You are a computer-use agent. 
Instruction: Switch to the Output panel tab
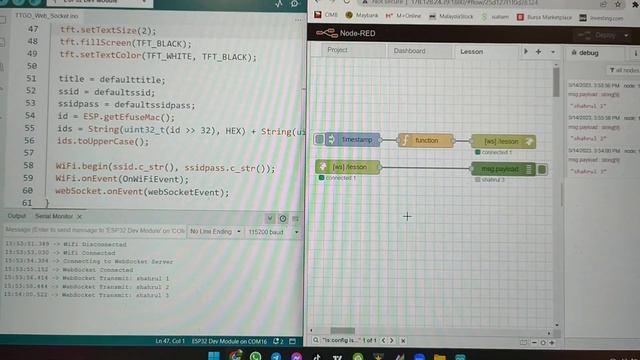(x=16, y=216)
